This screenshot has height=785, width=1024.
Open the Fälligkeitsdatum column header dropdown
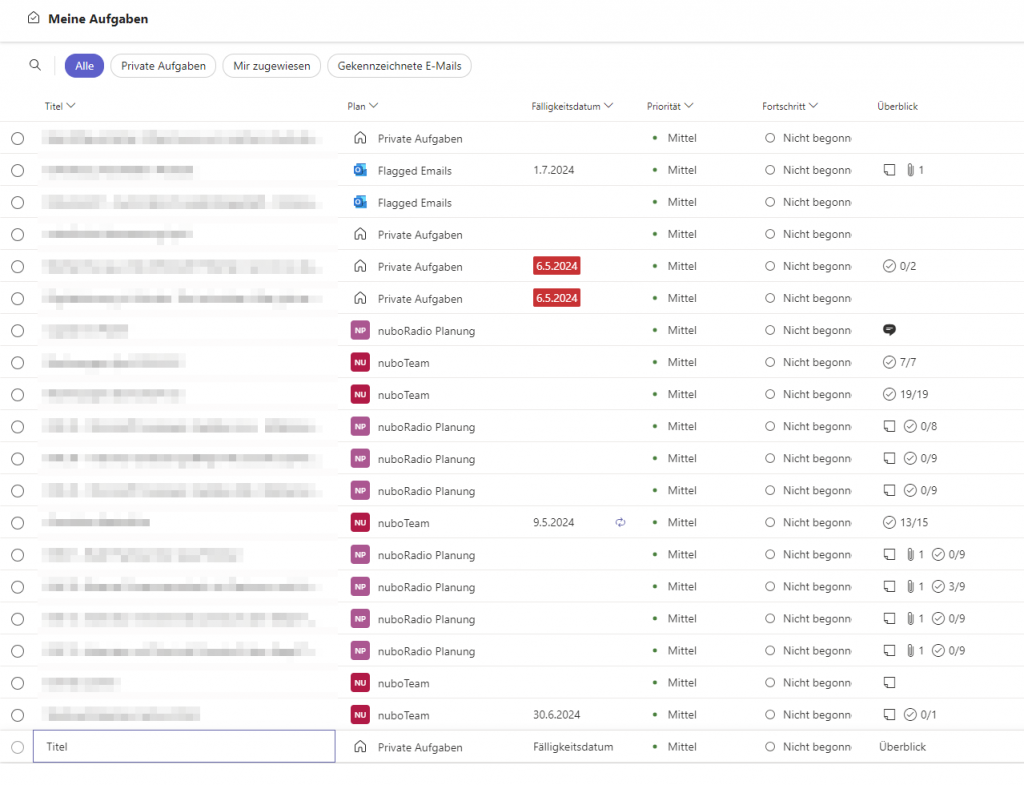point(572,106)
